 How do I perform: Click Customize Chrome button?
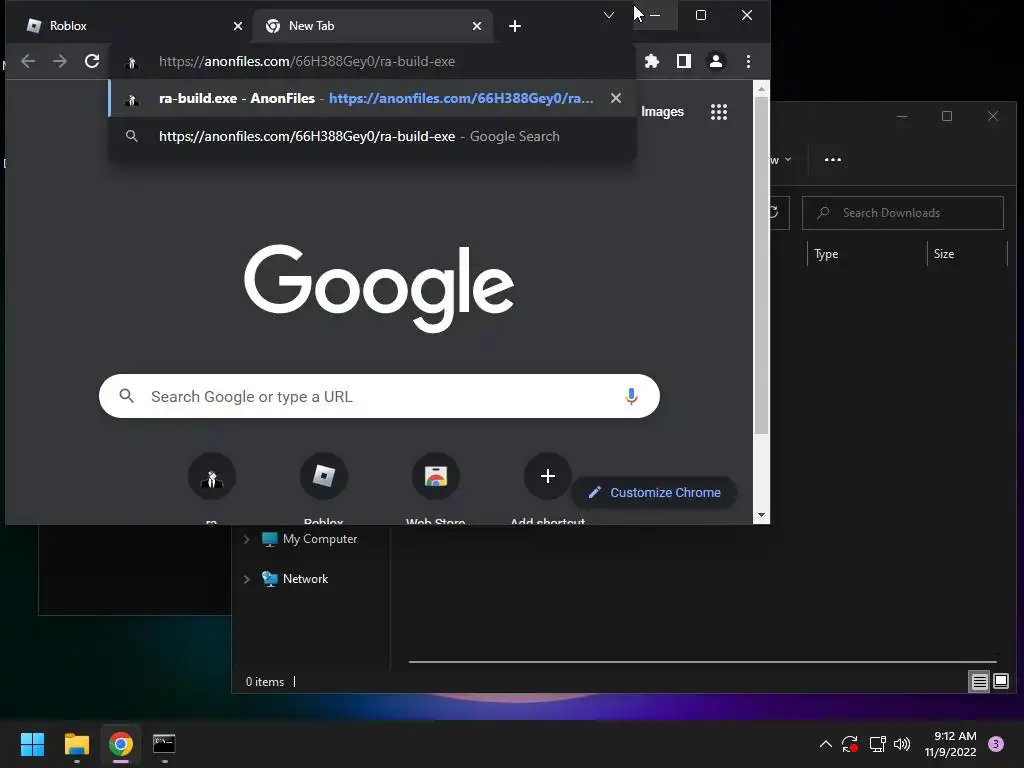[654, 492]
